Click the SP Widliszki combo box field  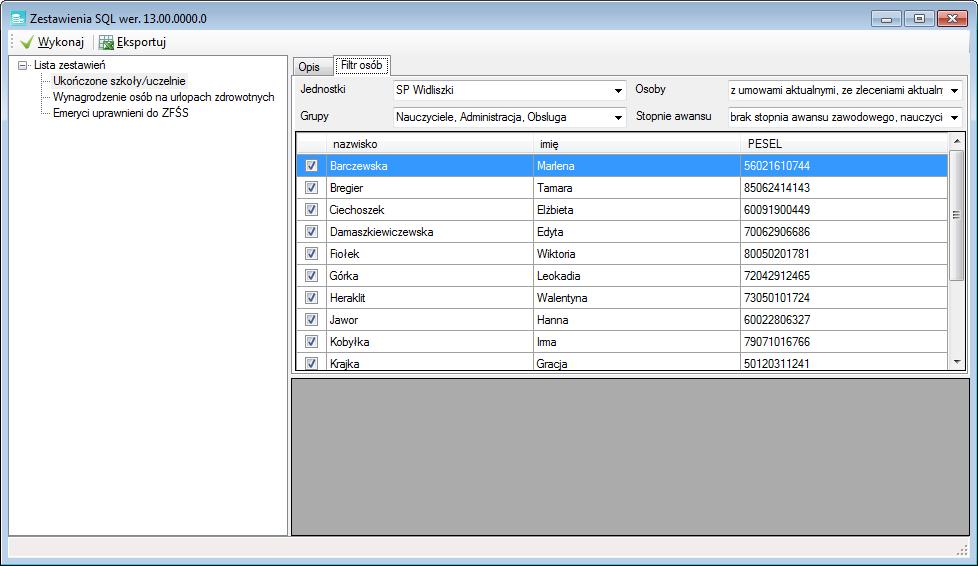click(510, 90)
